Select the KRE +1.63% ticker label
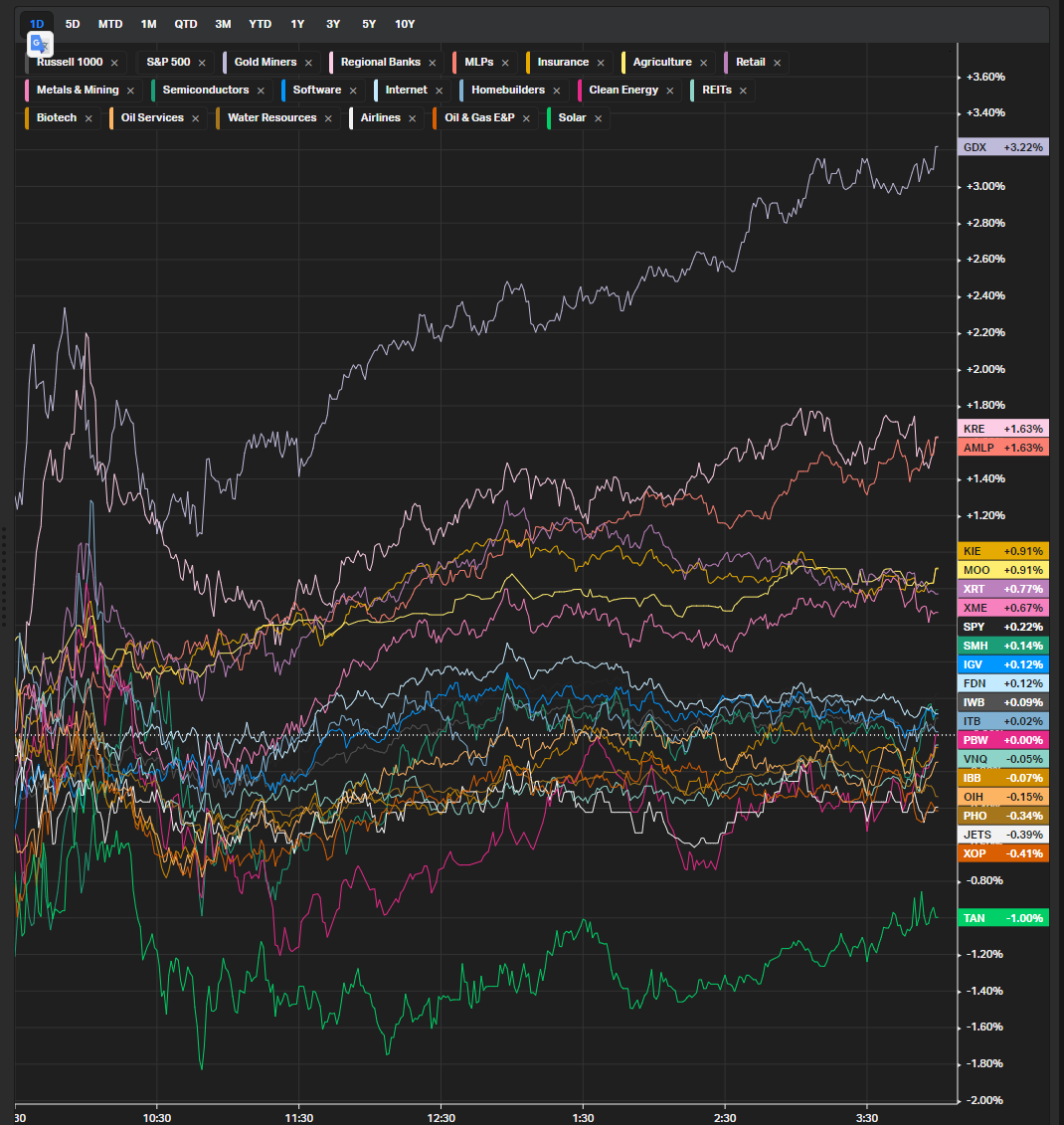 1002,429
